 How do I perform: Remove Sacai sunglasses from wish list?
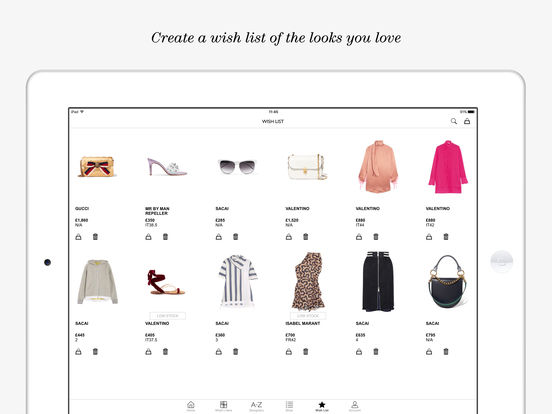point(236,237)
